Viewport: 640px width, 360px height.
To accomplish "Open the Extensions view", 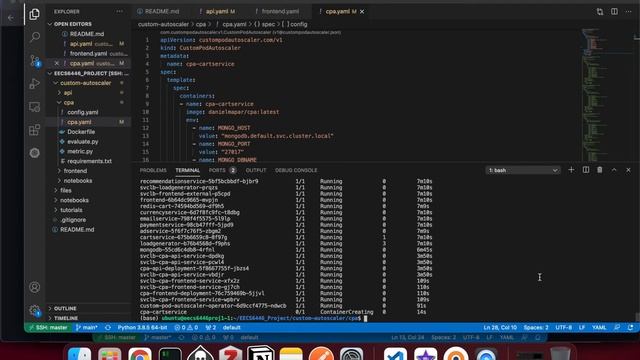I will 35,130.
